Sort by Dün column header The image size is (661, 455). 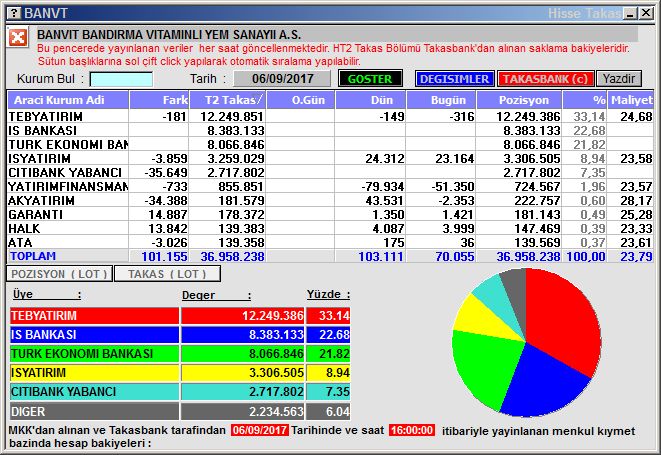[371, 100]
